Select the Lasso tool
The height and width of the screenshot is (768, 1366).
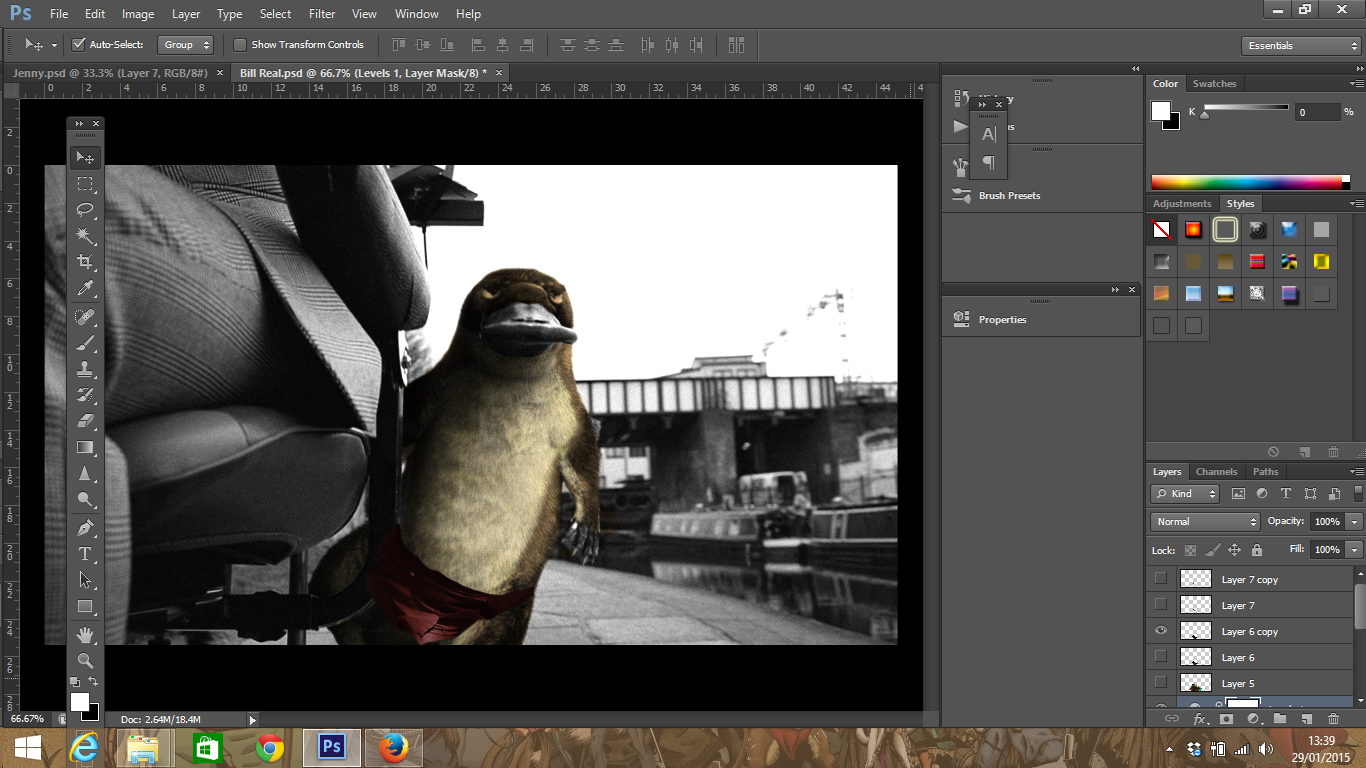point(86,210)
